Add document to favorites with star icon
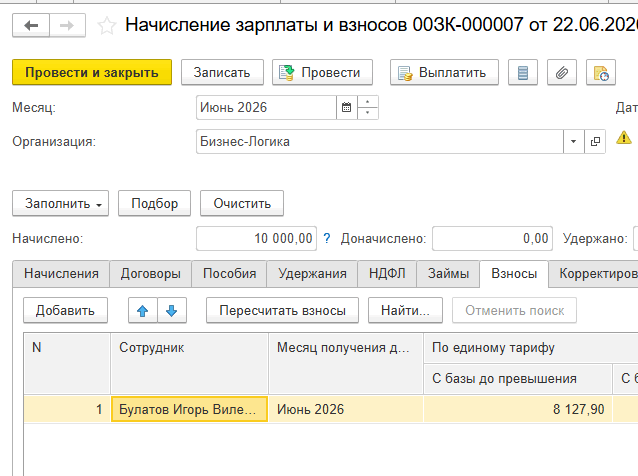Screen dimensions: 638x476 pos(107,26)
